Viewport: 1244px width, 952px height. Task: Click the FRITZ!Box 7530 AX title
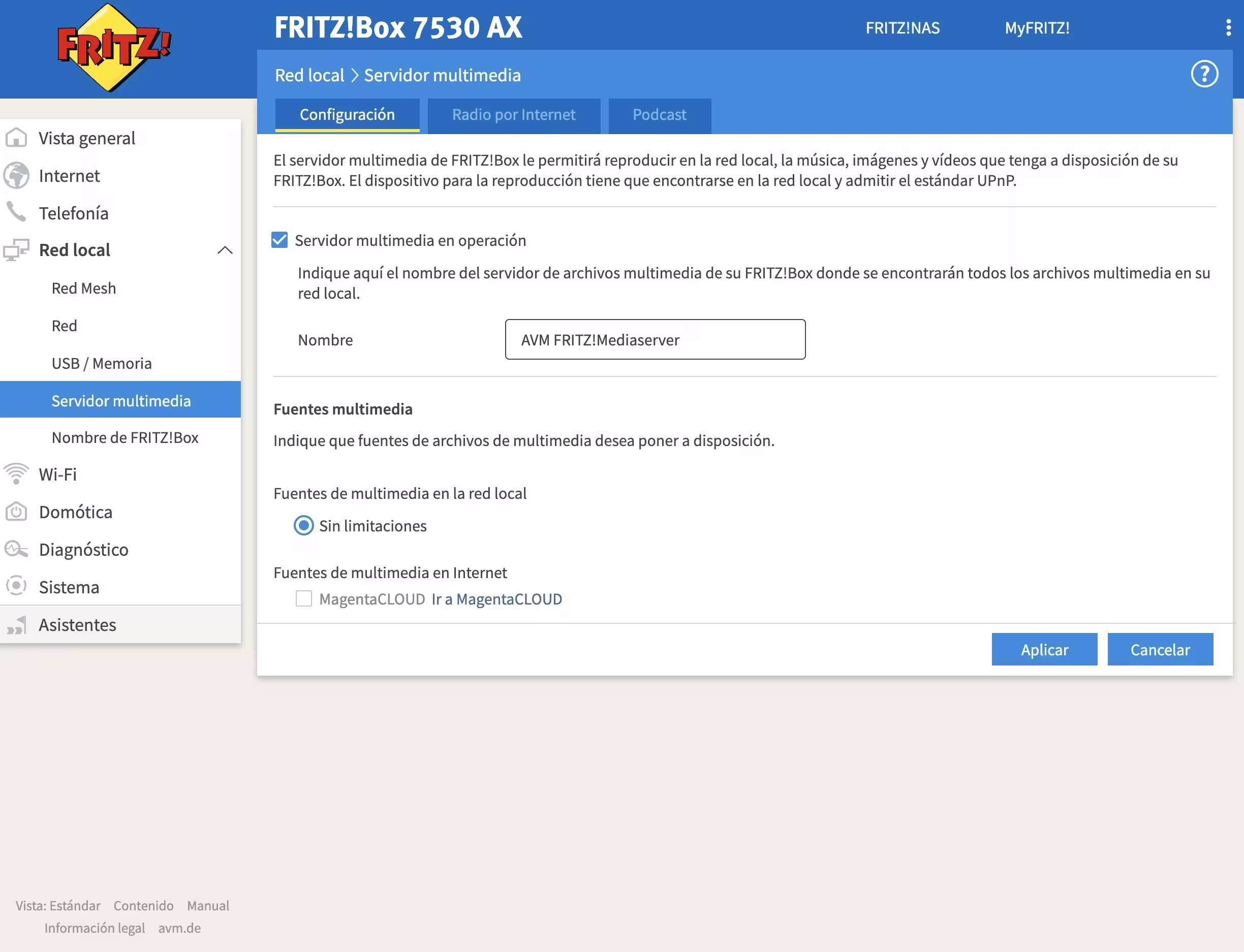point(398,26)
